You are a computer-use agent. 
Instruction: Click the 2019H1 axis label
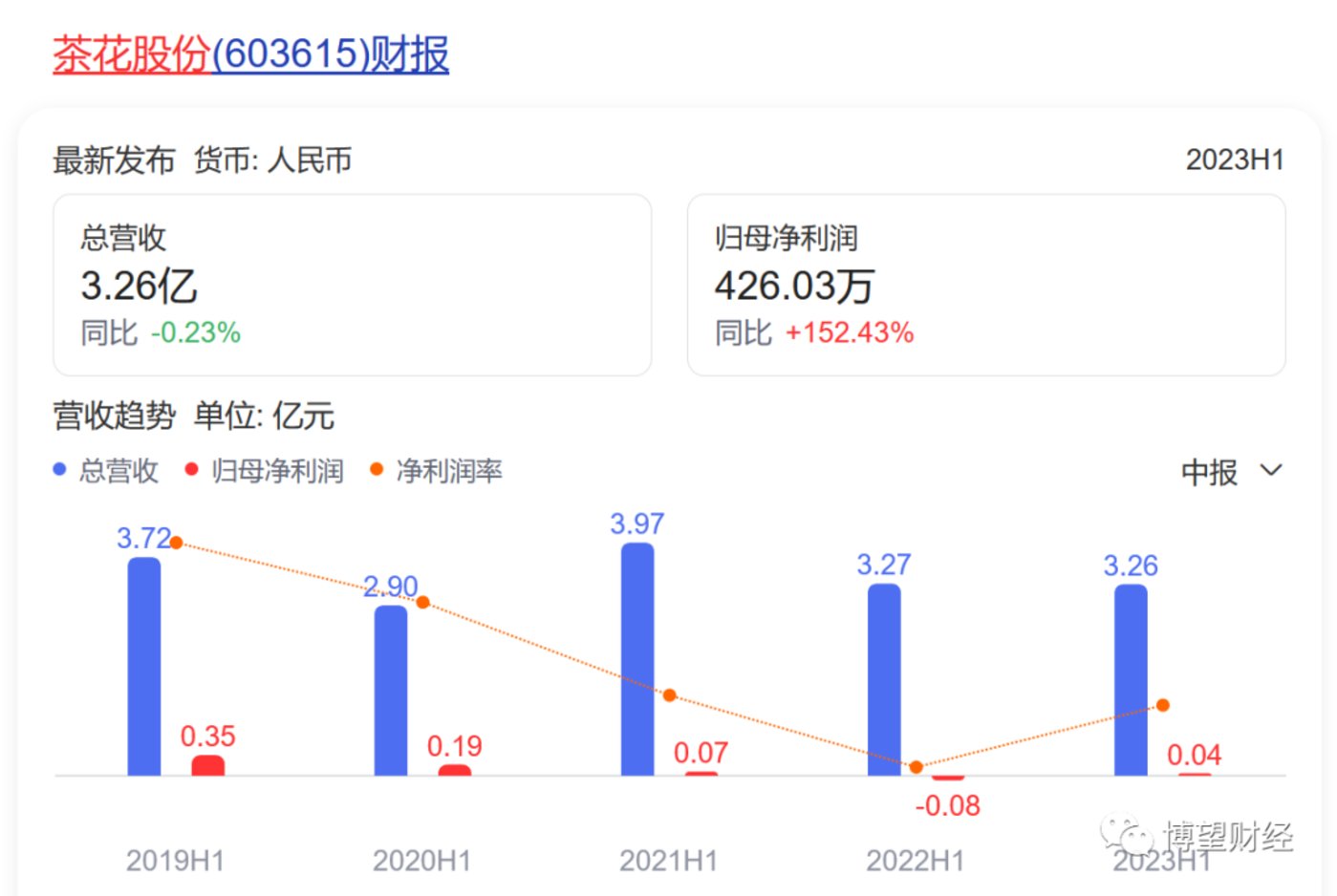pyautogui.click(x=175, y=861)
